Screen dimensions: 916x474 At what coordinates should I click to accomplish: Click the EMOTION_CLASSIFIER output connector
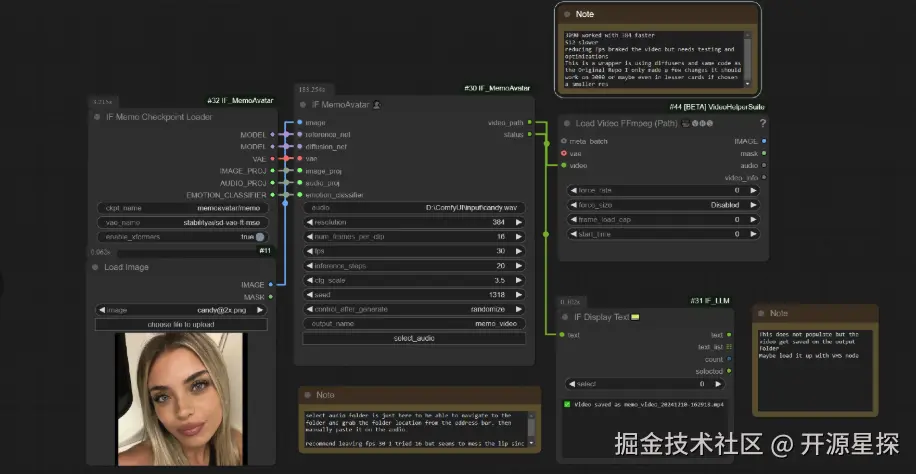pos(272,195)
